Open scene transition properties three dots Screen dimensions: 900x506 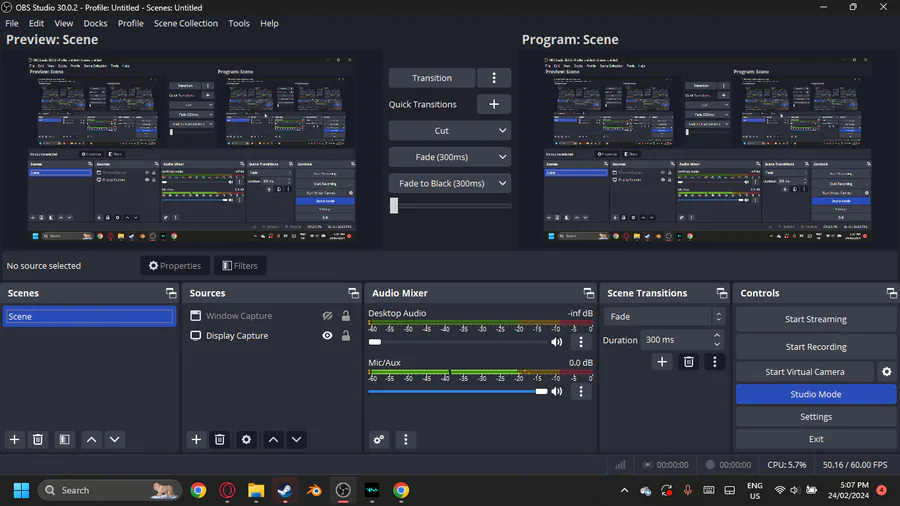coord(715,362)
